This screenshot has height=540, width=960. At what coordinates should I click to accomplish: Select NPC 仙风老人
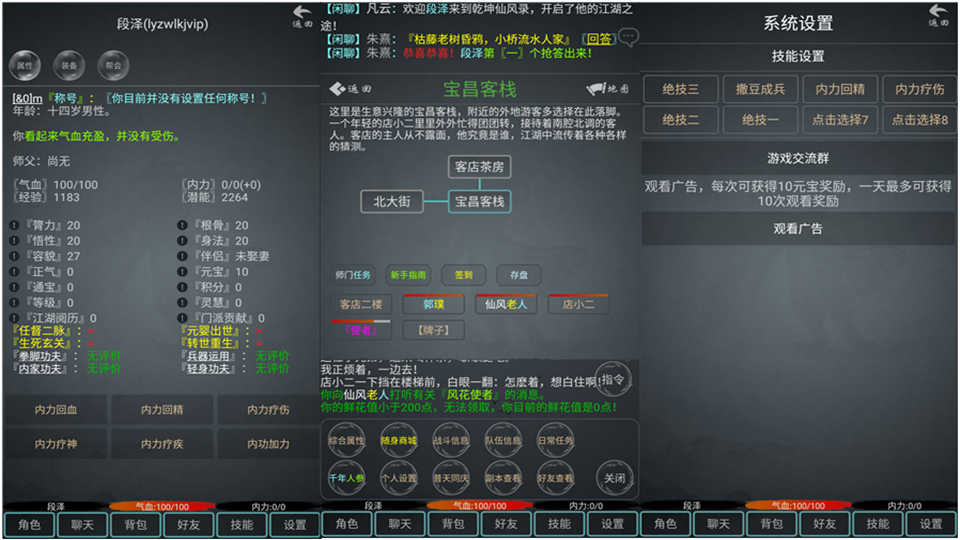point(506,304)
